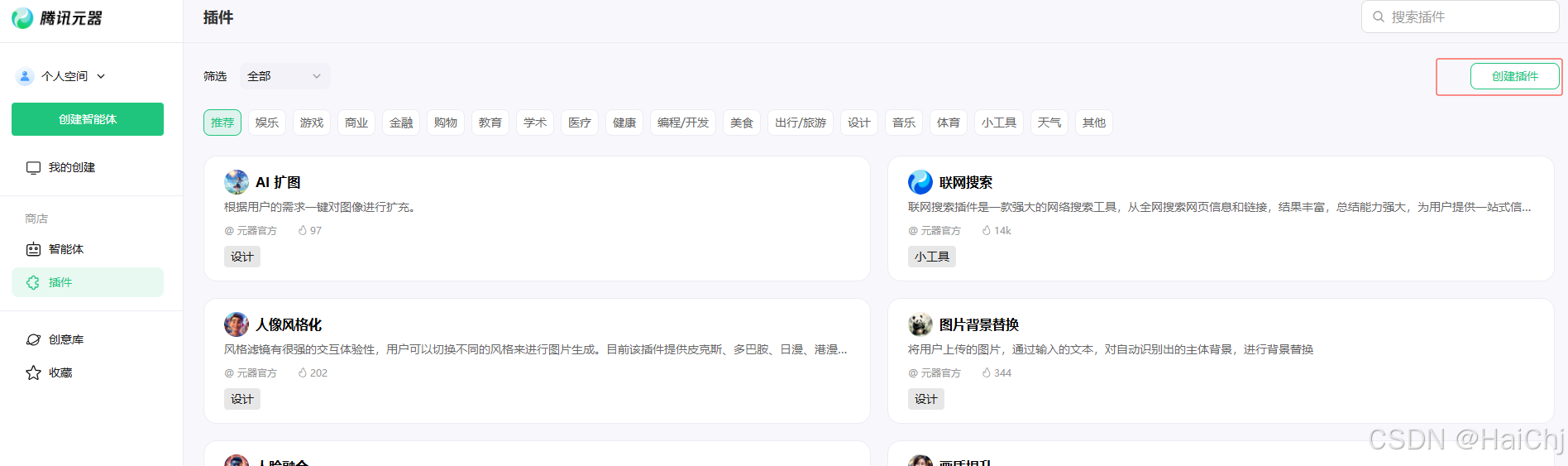
Task: Select the 出行/旅游 category tab
Action: 801,123
